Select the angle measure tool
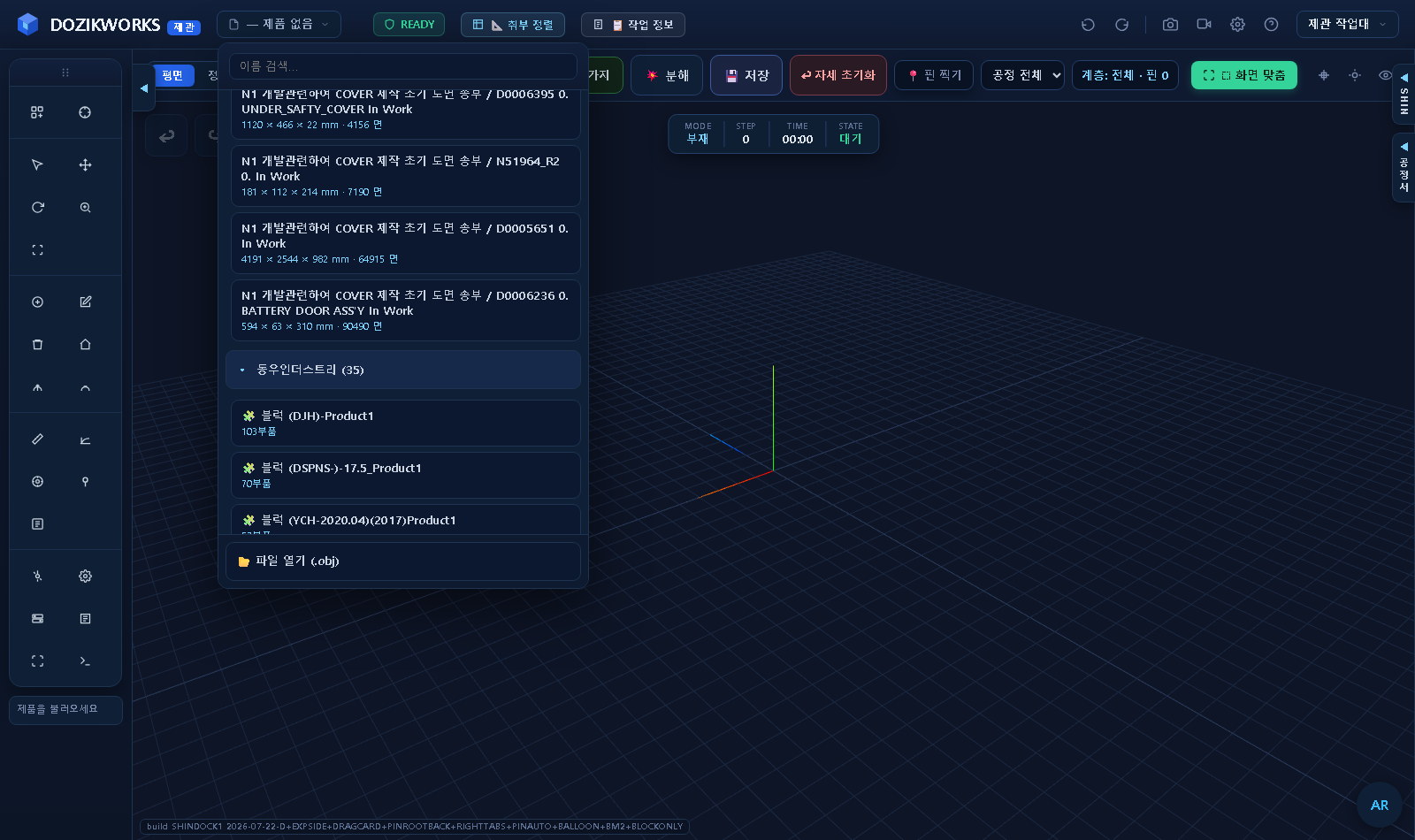This screenshot has height=840, width=1415. [85, 439]
